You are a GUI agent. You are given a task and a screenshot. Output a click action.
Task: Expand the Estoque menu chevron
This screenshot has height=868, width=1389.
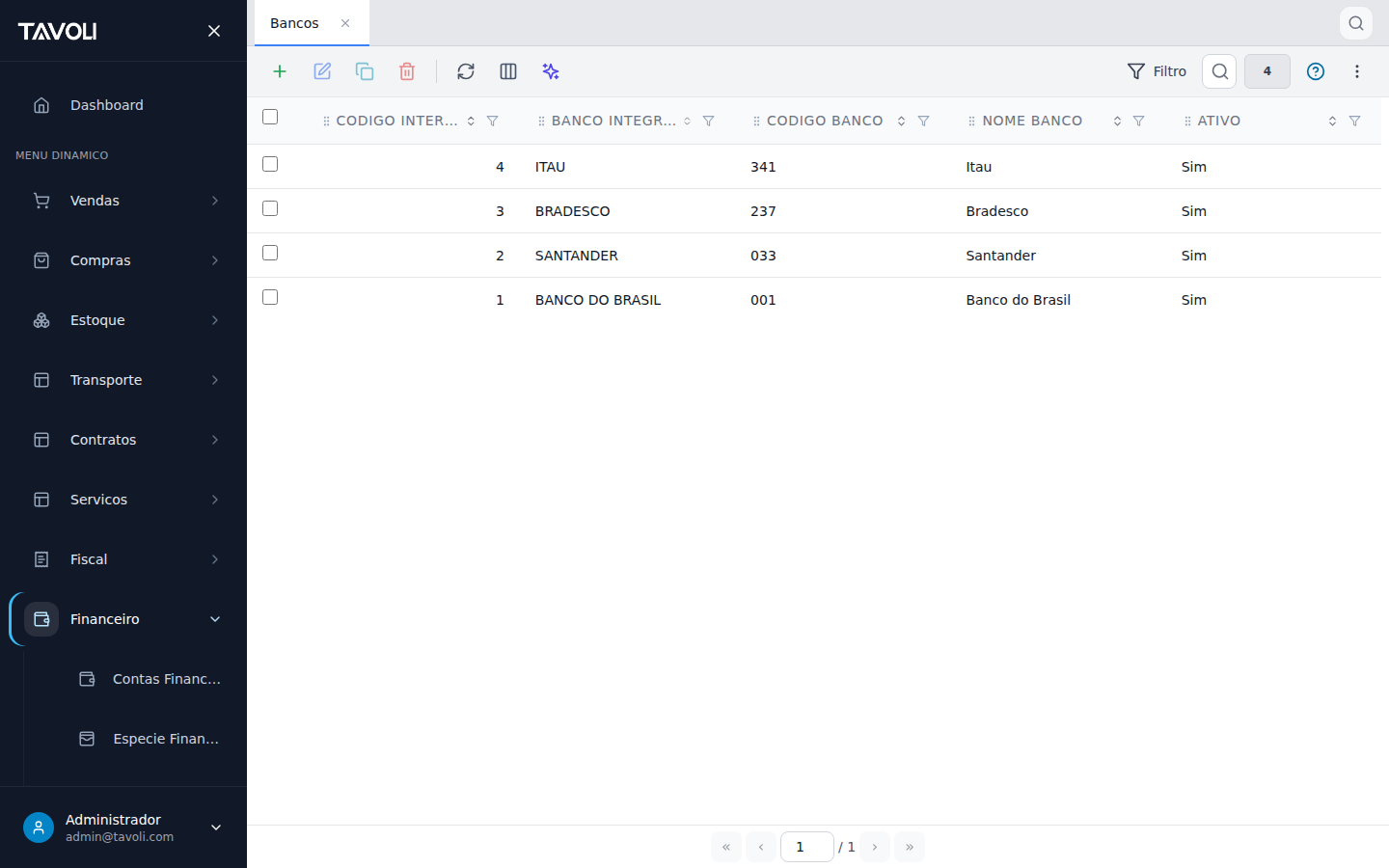(x=215, y=320)
